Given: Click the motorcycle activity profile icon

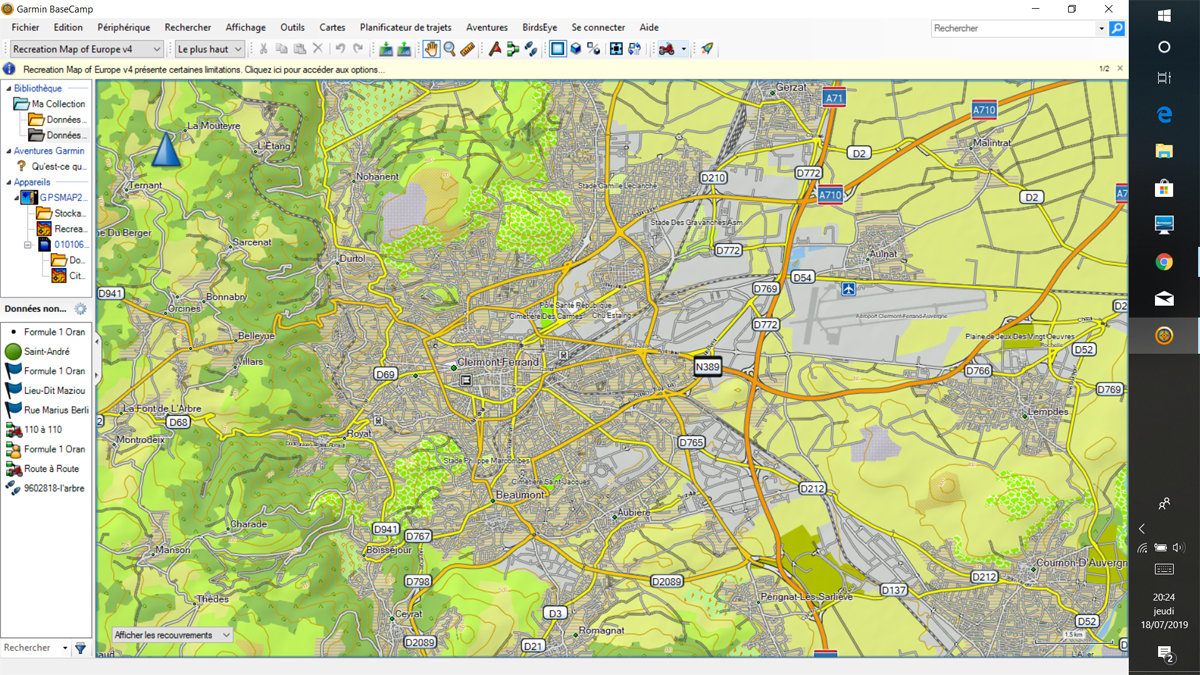Looking at the screenshot, I should (666, 49).
